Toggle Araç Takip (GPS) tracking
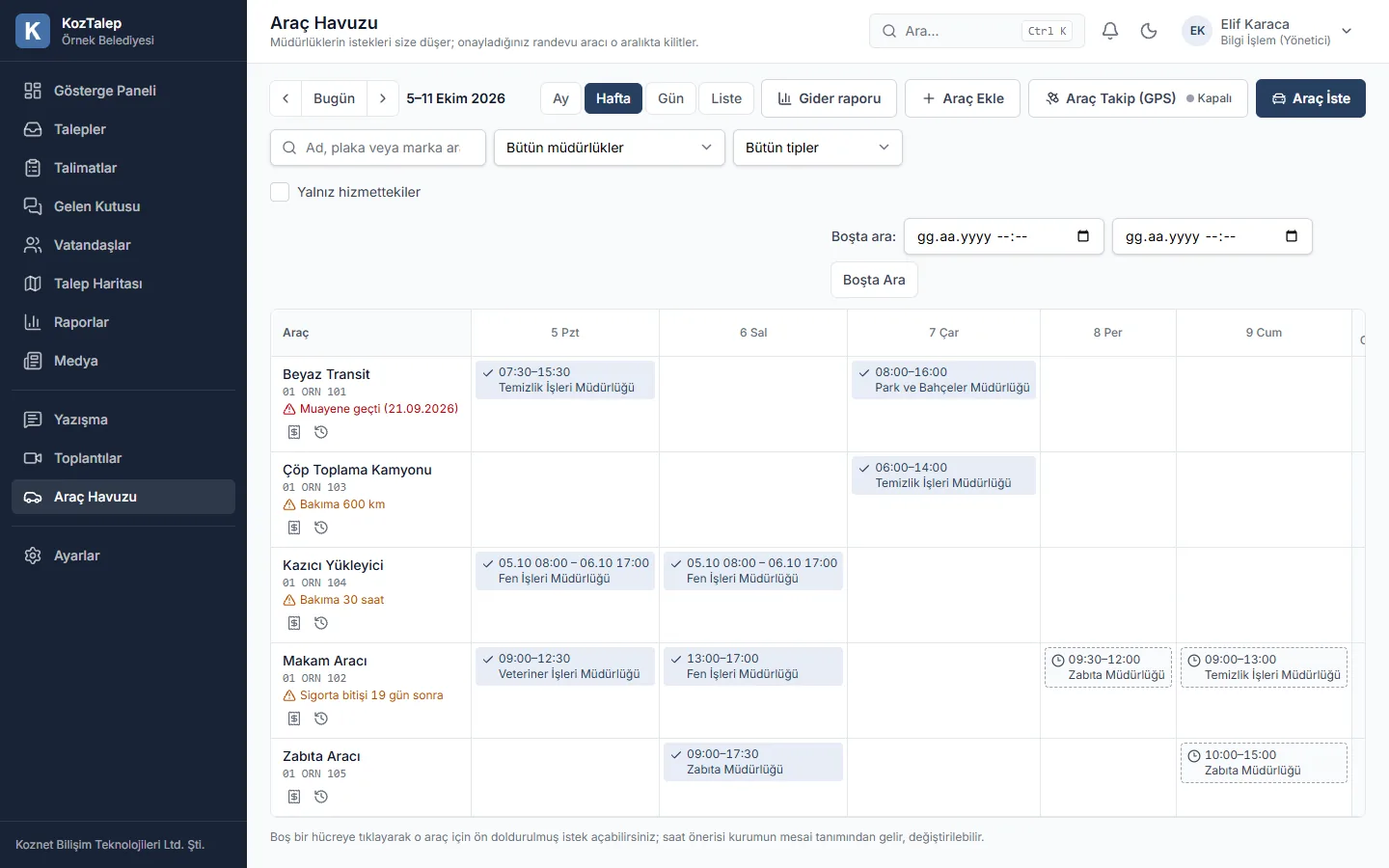 pos(1138,98)
